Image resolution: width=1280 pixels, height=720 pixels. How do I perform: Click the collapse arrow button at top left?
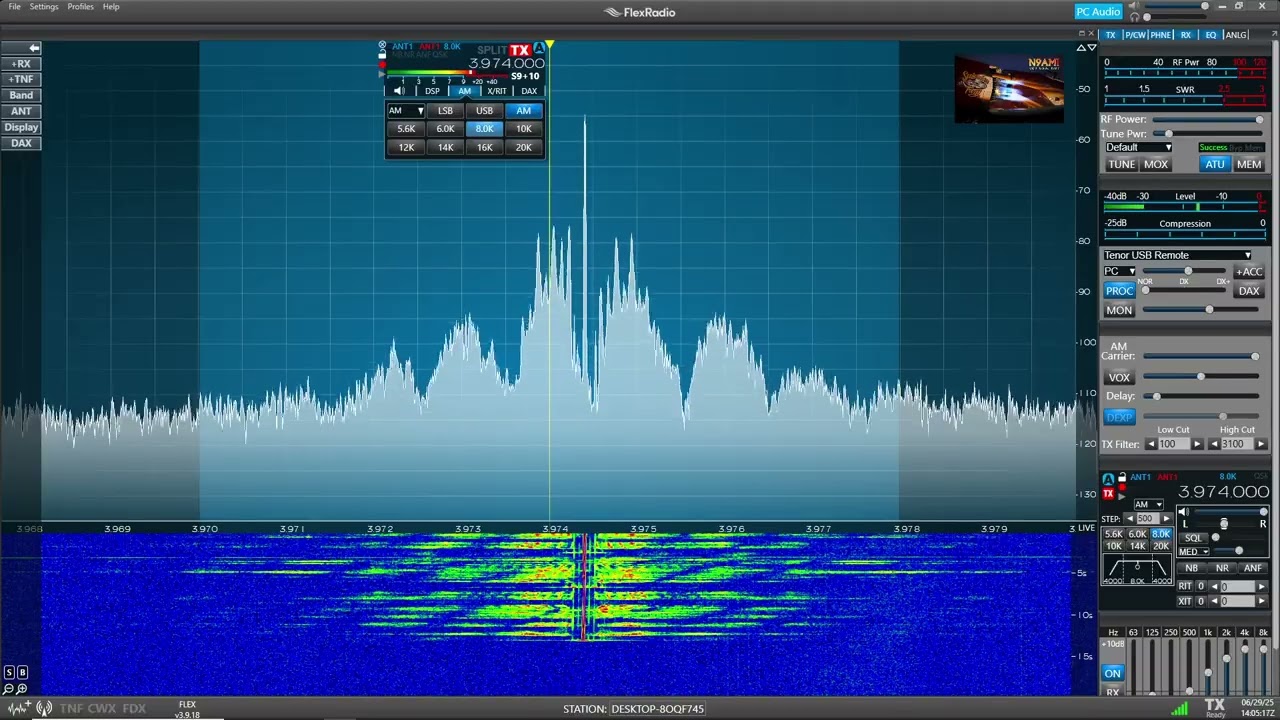tap(21, 48)
